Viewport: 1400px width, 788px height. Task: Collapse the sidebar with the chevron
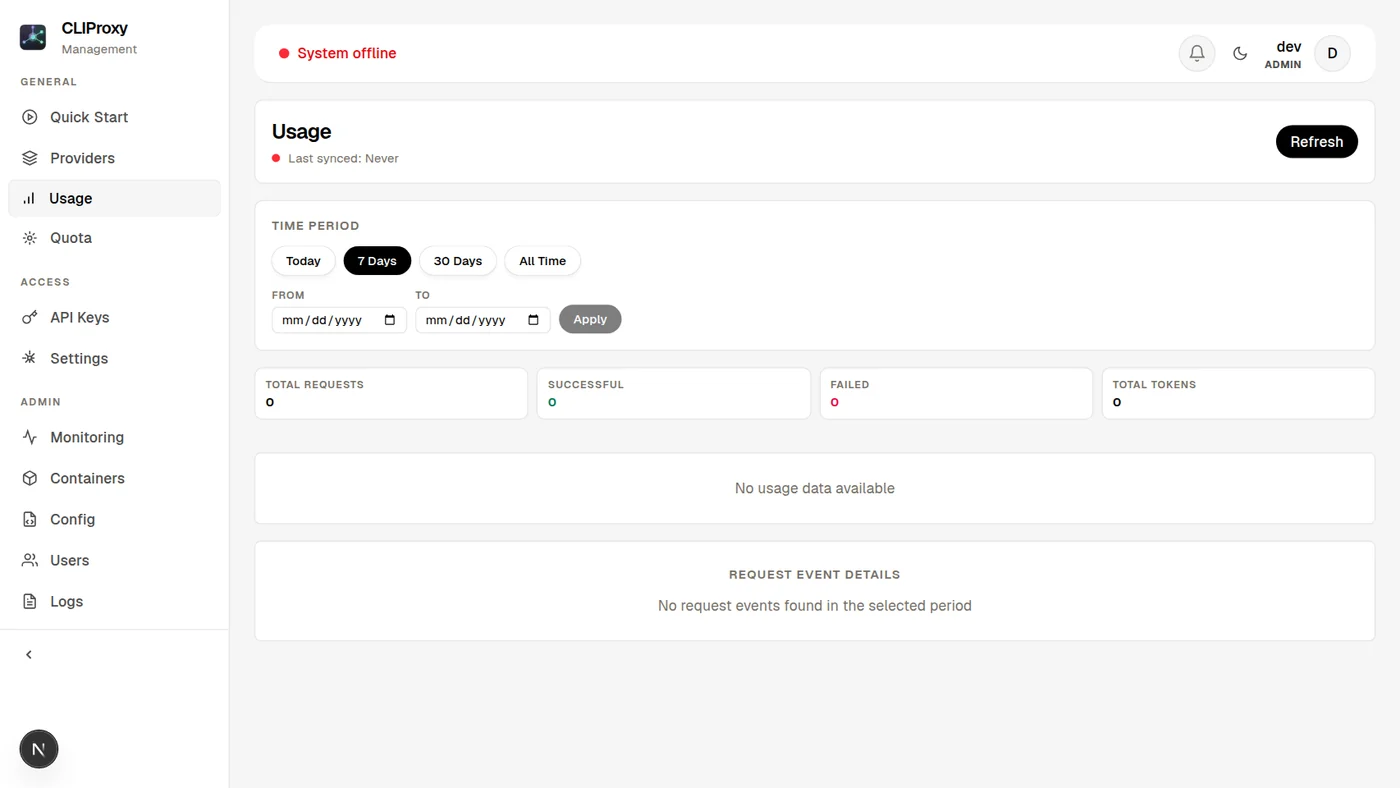29,655
